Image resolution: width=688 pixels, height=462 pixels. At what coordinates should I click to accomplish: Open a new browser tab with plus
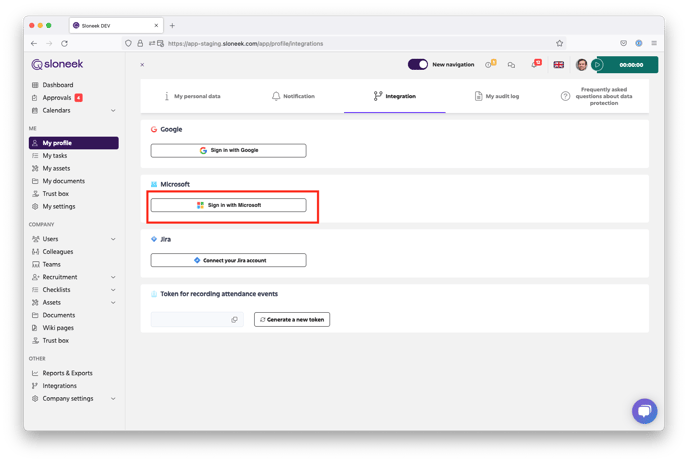[x=172, y=25]
